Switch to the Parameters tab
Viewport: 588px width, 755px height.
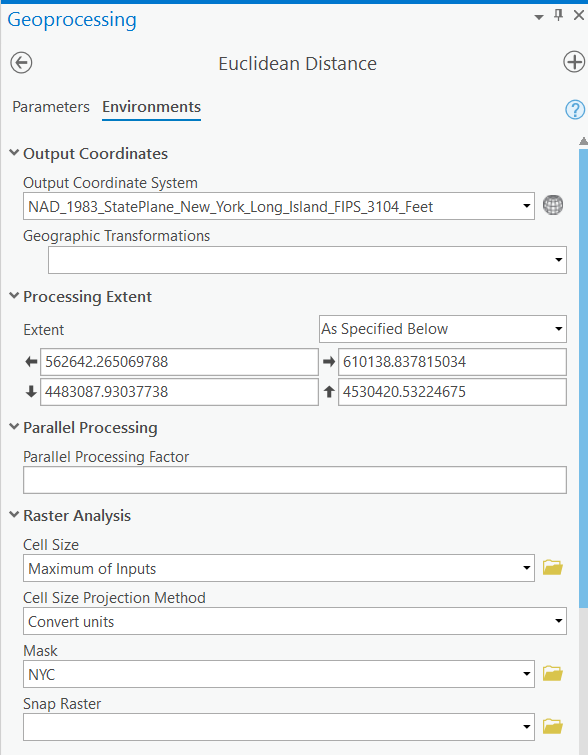pyautogui.click(x=51, y=106)
